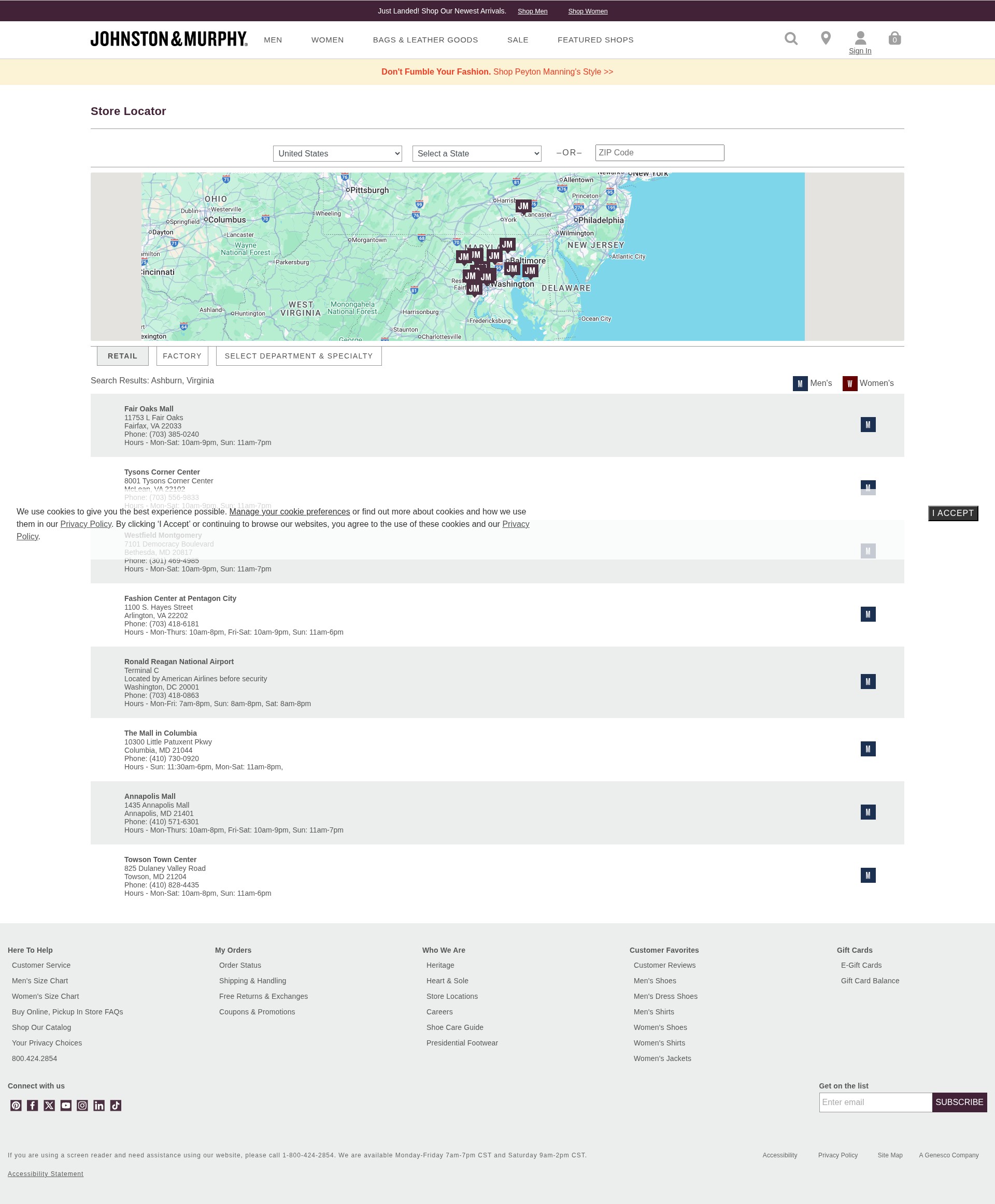The image size is (995, 1204).
Task: Open Your Privacy Choices footer link
Action: point(47,1042)
